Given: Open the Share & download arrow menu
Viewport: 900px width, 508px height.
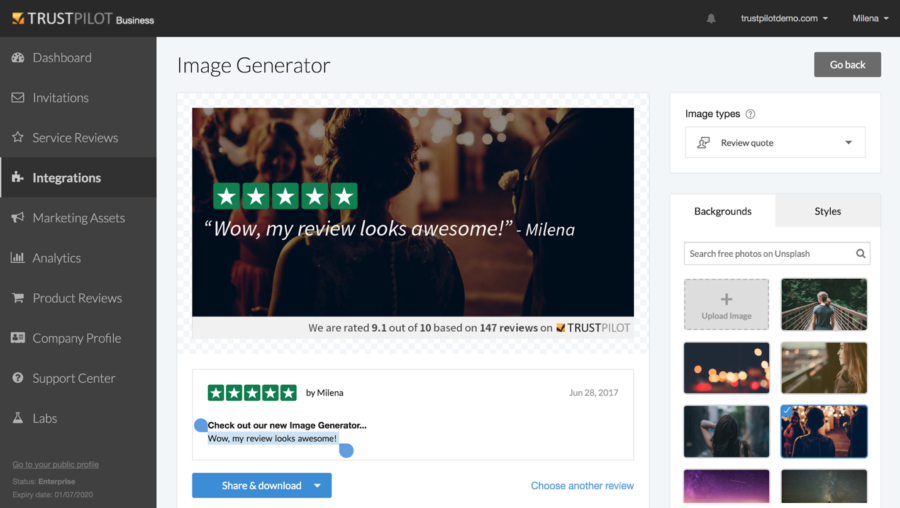Looking at the screenshot, I should point(317,486).
